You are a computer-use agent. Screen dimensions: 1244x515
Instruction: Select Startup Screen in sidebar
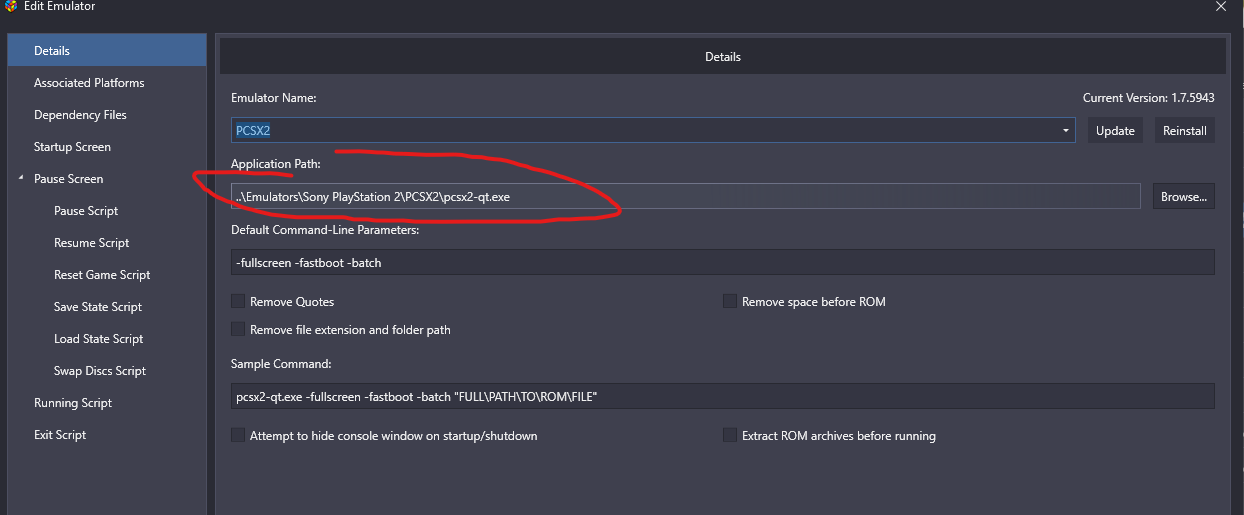click(x=72, y=147)
